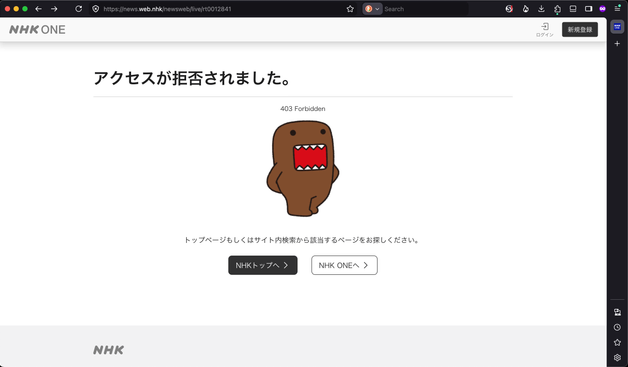This screenshot has height=367, width=628.
Task: Add a new sidebar panel with plus
Action: (x=617, y=43)
